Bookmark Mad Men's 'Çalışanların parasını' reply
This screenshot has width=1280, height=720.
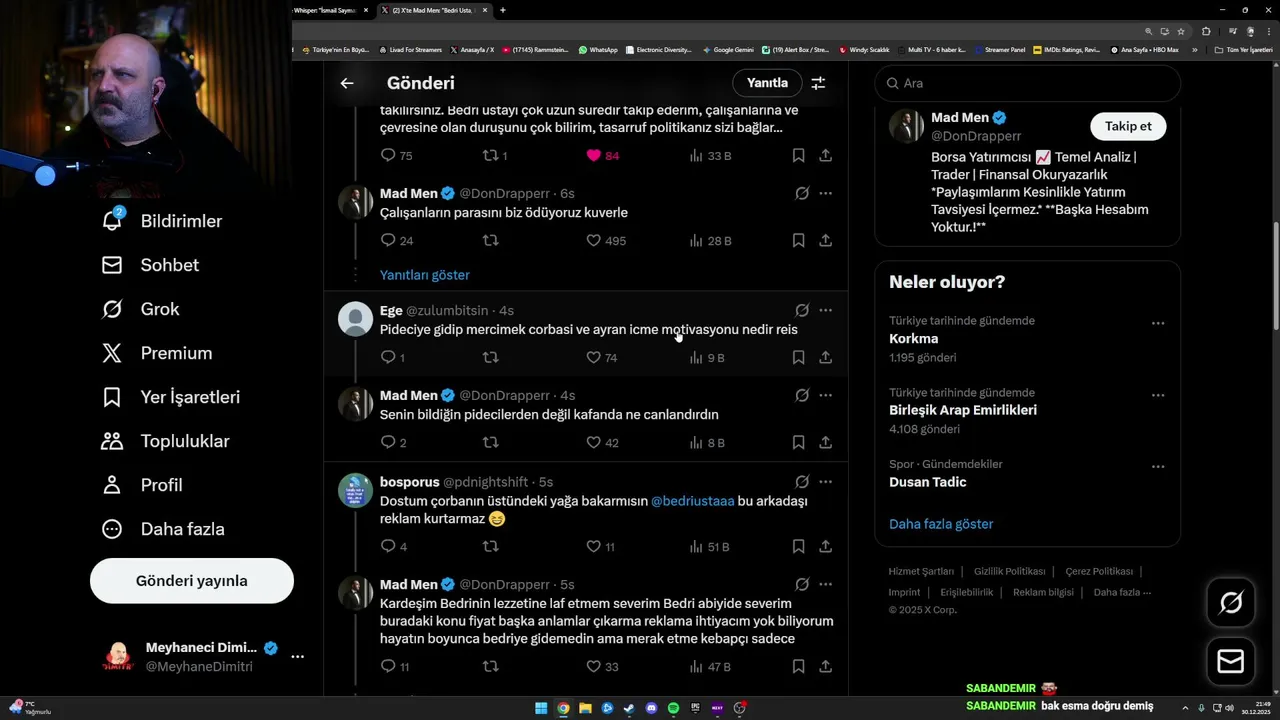point(798,241)
